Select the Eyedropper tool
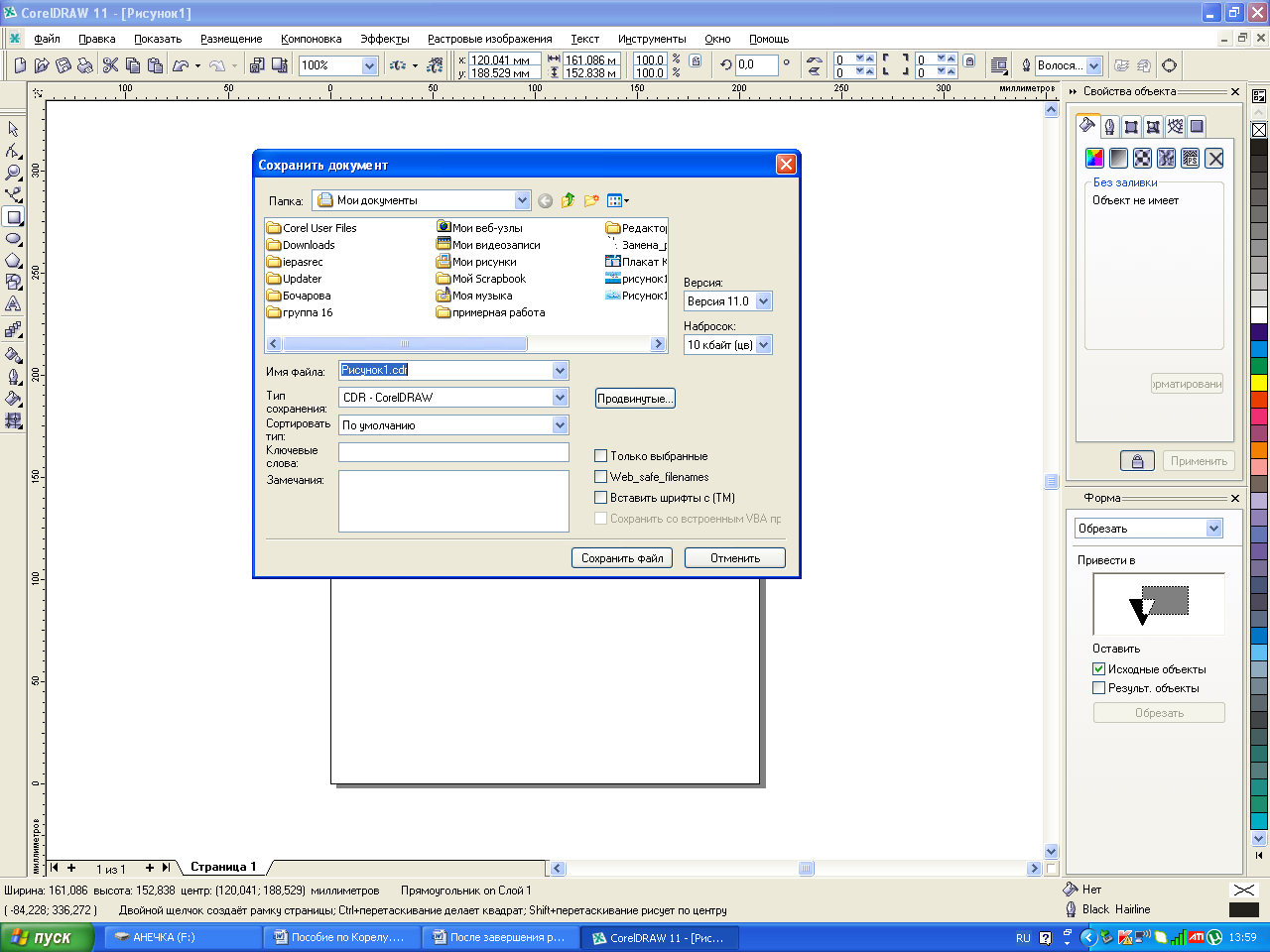Image resolution: width=1270 pixels, height=952 pixels. (13, 354)
